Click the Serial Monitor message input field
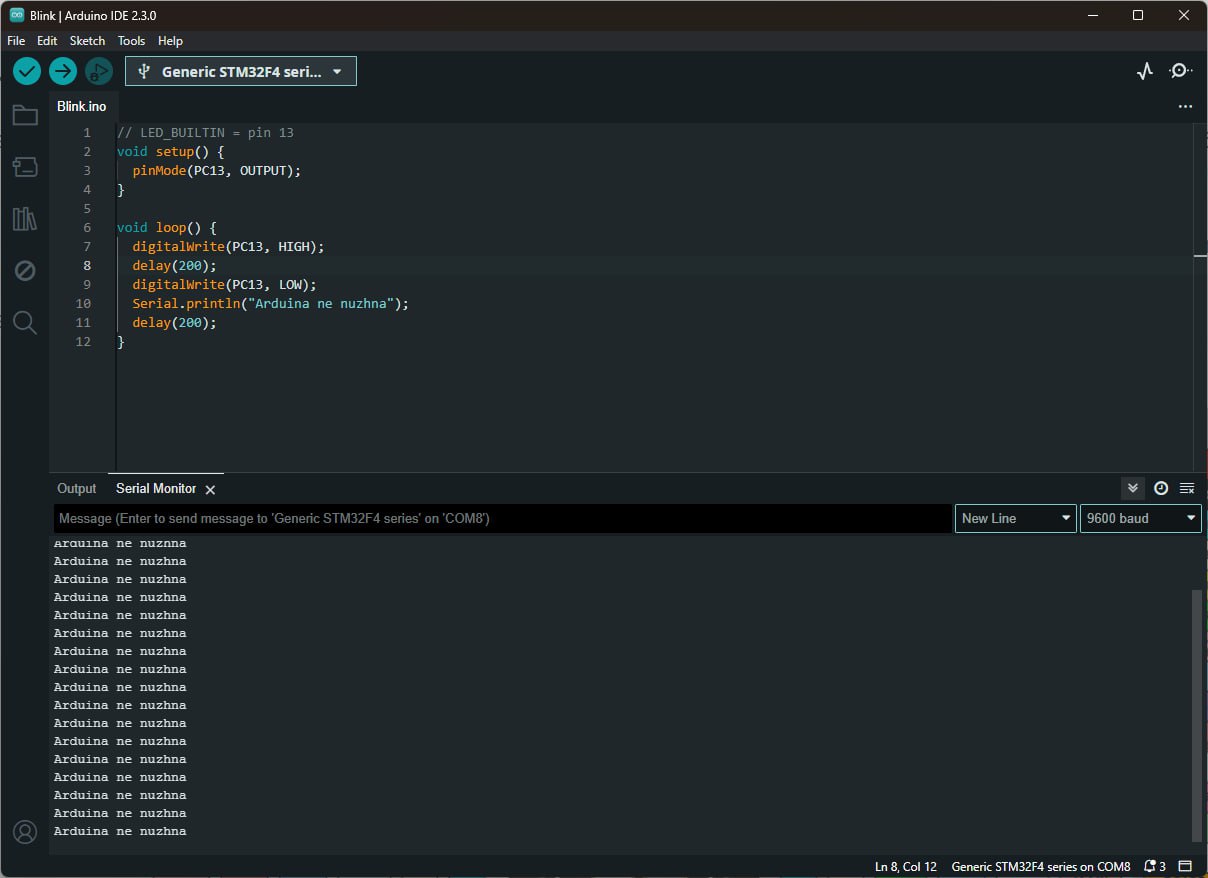1208x878 pixels. [503, 518]
